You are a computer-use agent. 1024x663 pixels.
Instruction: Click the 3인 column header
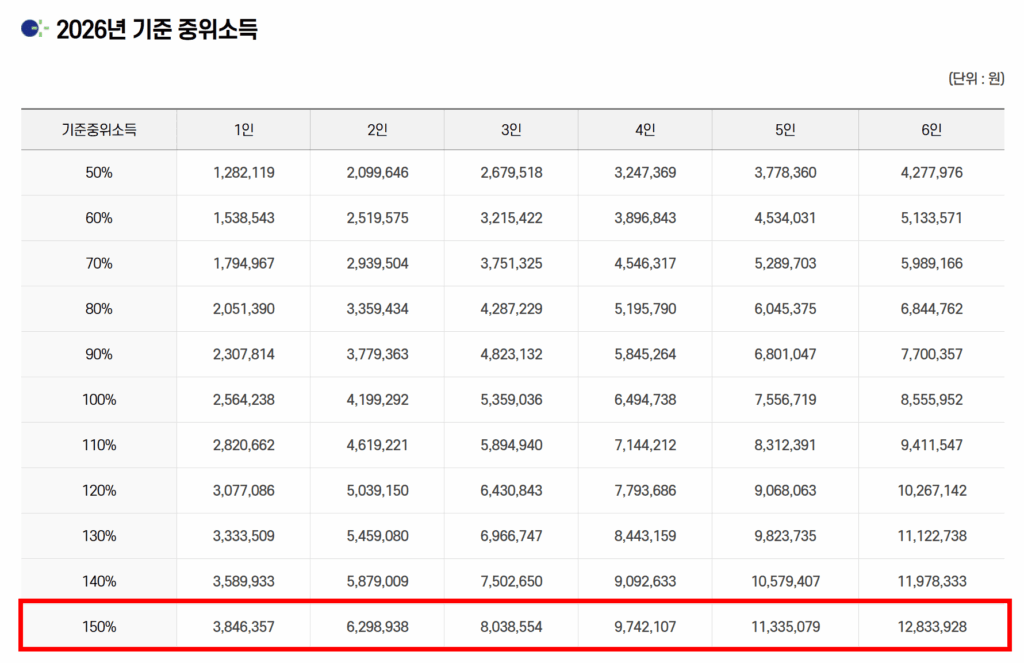click(511, 129)
